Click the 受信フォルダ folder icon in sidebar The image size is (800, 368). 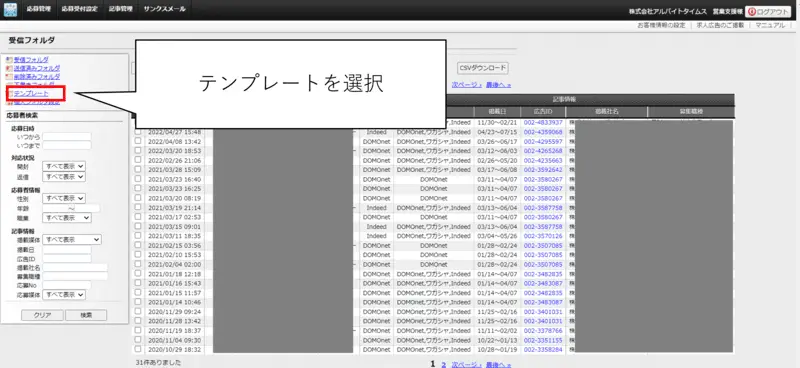click(9, 60)
